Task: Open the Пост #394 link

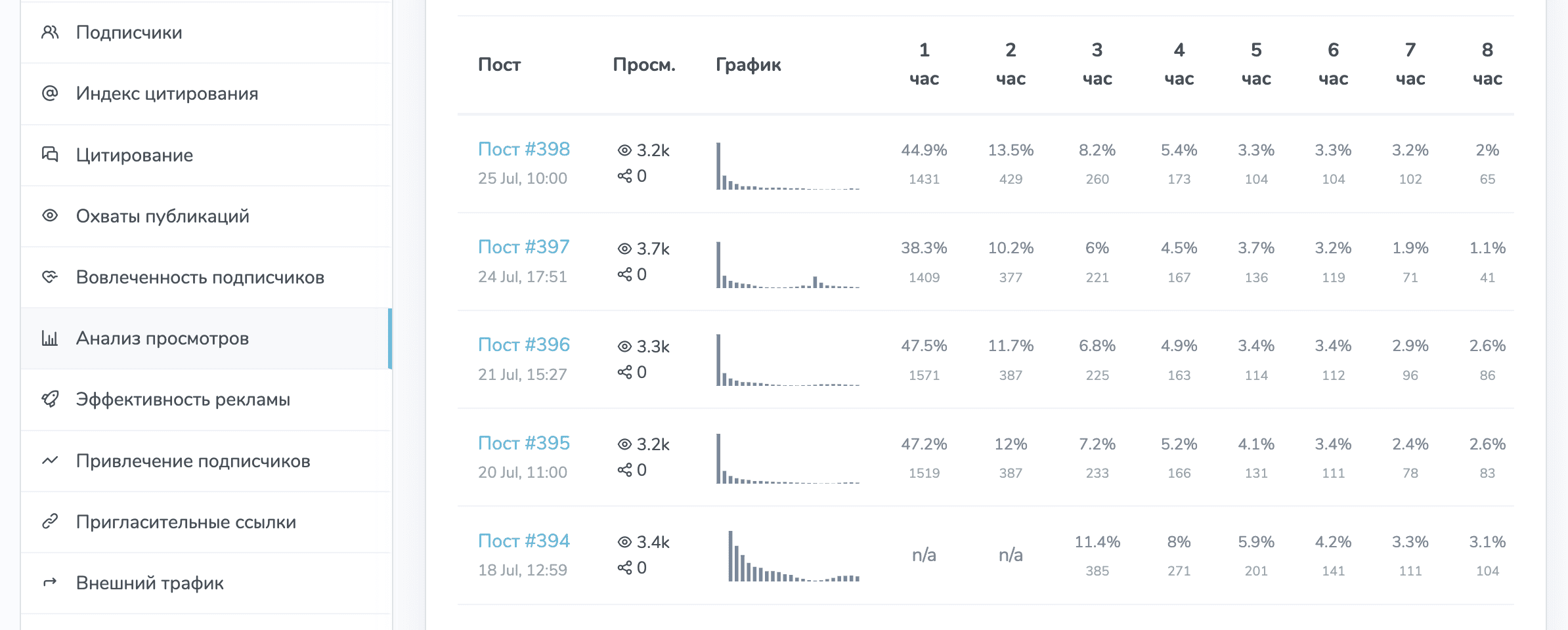Action: [x=523, y=541]
